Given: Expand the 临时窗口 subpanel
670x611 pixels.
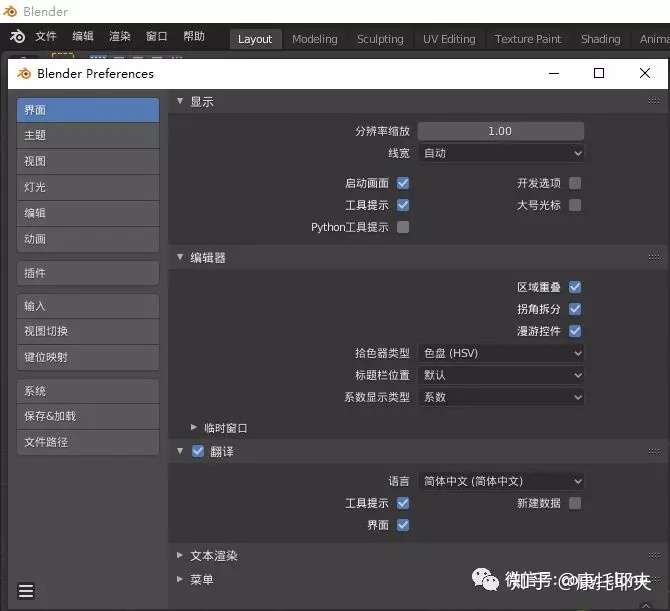Looking at the screenshot, I should 194,427.
